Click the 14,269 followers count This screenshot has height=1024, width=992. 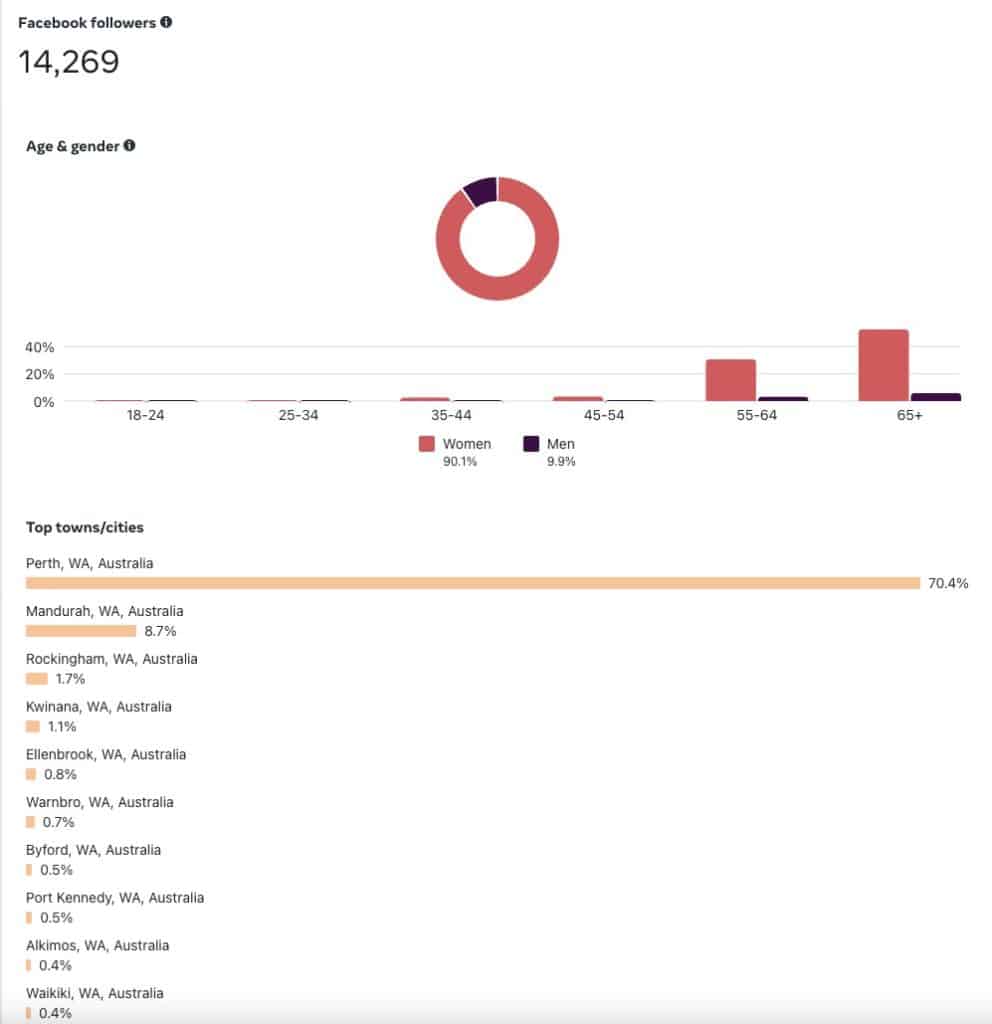coord(69,62)
